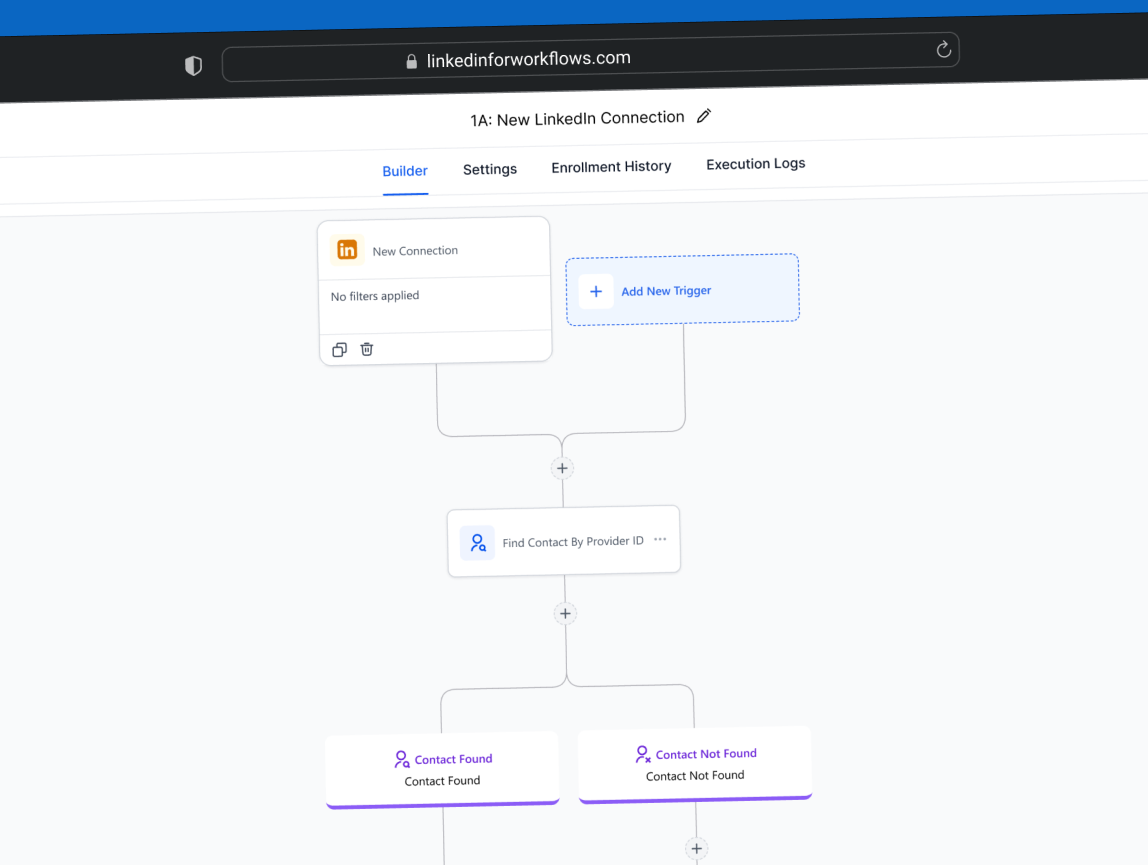Switch to the Settings tab
The height and width of the screenshot is (865, 1148).
489,169
